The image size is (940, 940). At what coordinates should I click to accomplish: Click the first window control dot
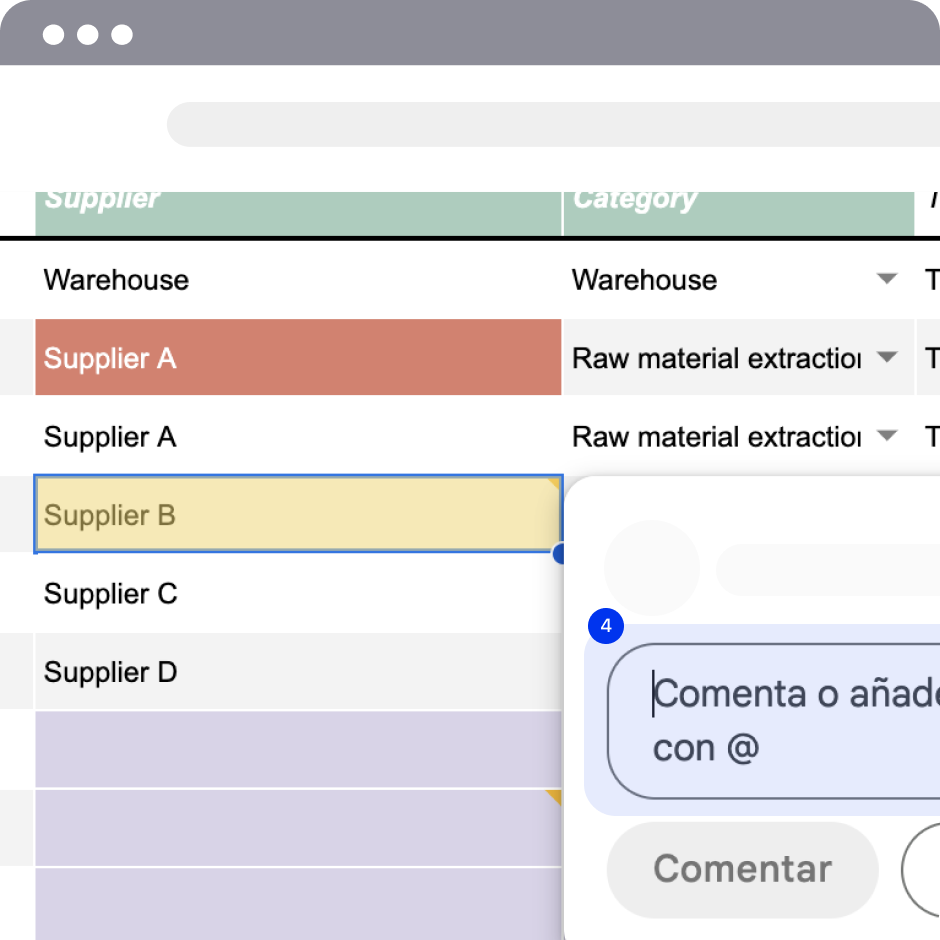click(x=53, y=35)
